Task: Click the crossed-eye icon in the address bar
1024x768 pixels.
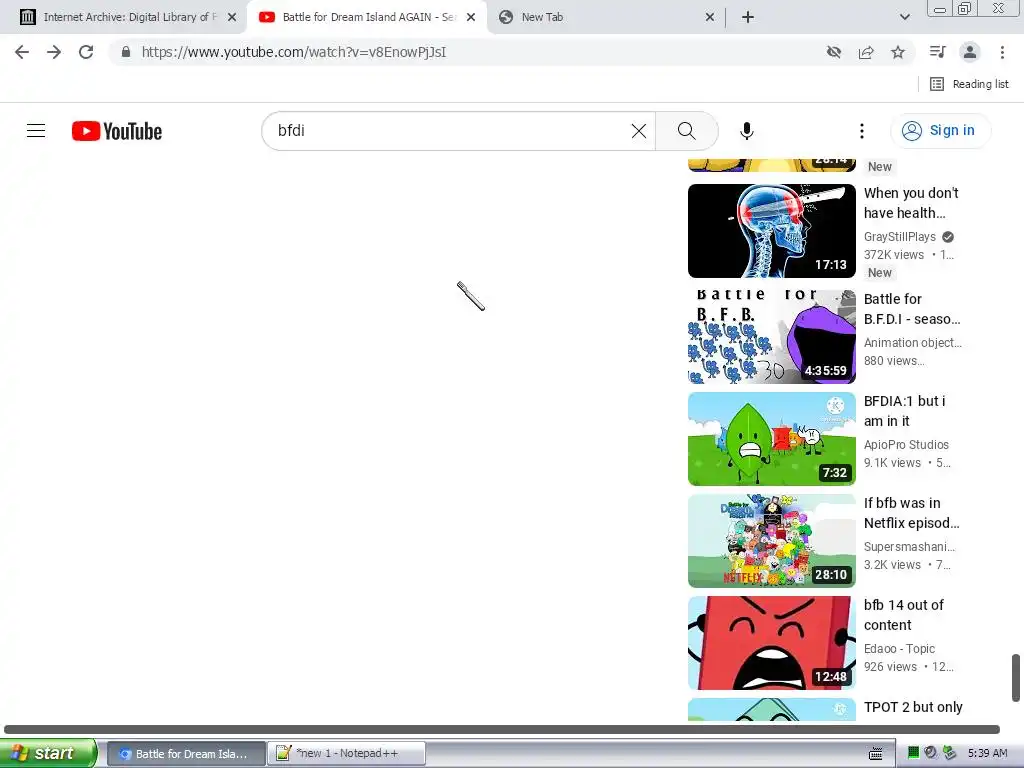Action: (833, 52)
